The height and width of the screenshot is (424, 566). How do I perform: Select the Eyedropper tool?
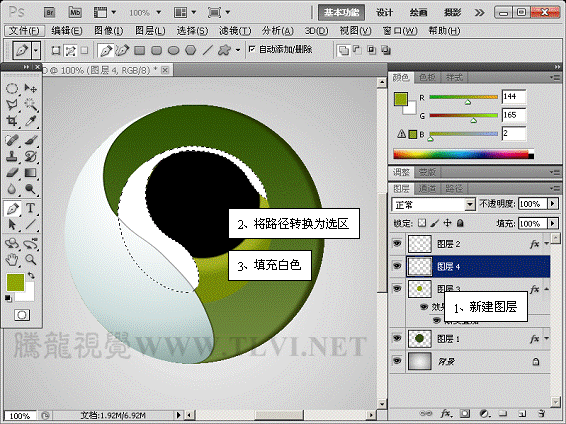31,121
